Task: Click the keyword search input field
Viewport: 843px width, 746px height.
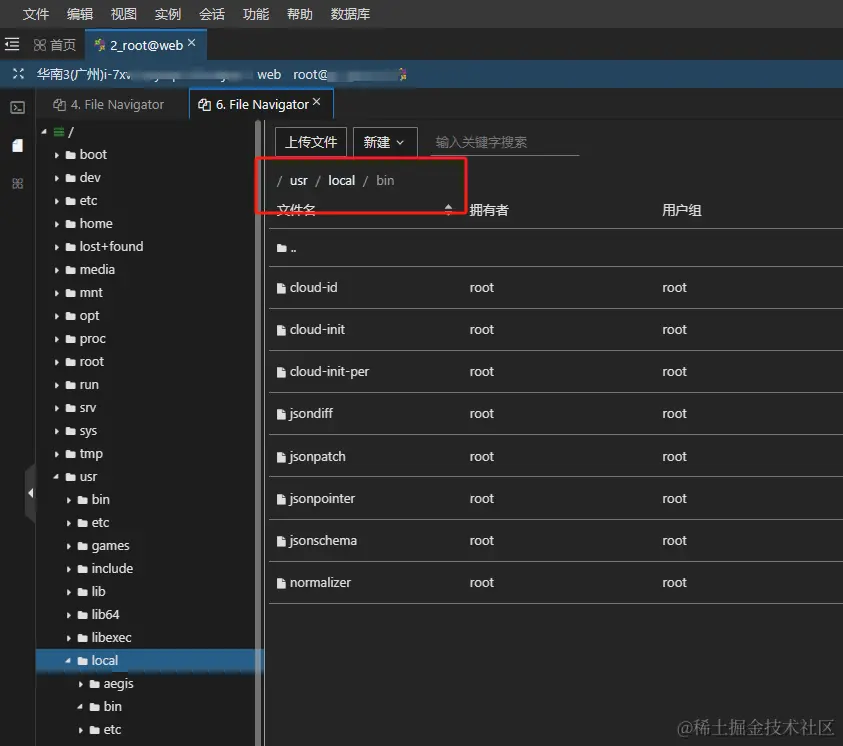Action: click(504, 142)
